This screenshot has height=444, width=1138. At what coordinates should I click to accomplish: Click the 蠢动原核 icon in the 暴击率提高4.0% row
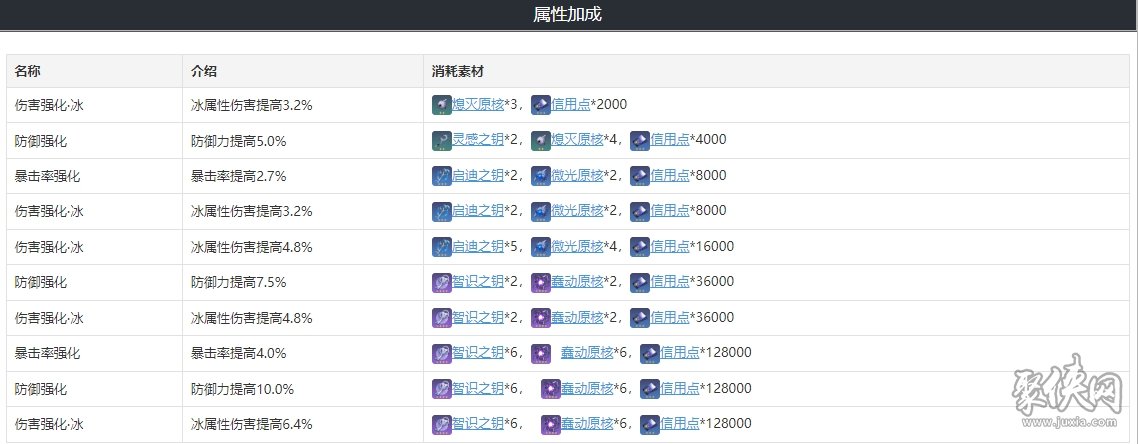pyautogui.click(x=541, y=353)
